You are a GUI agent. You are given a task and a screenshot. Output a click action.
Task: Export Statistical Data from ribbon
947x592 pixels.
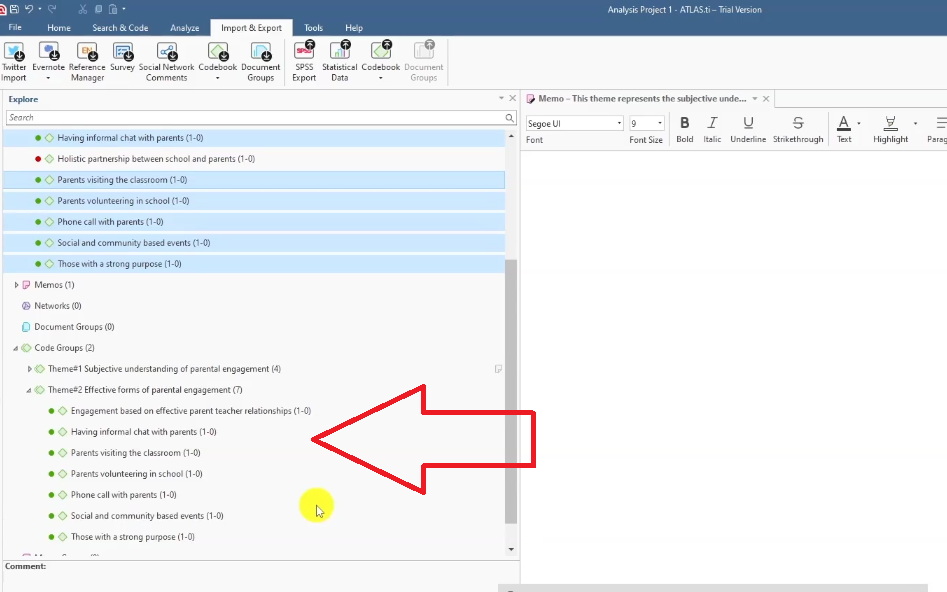(340, 51)
